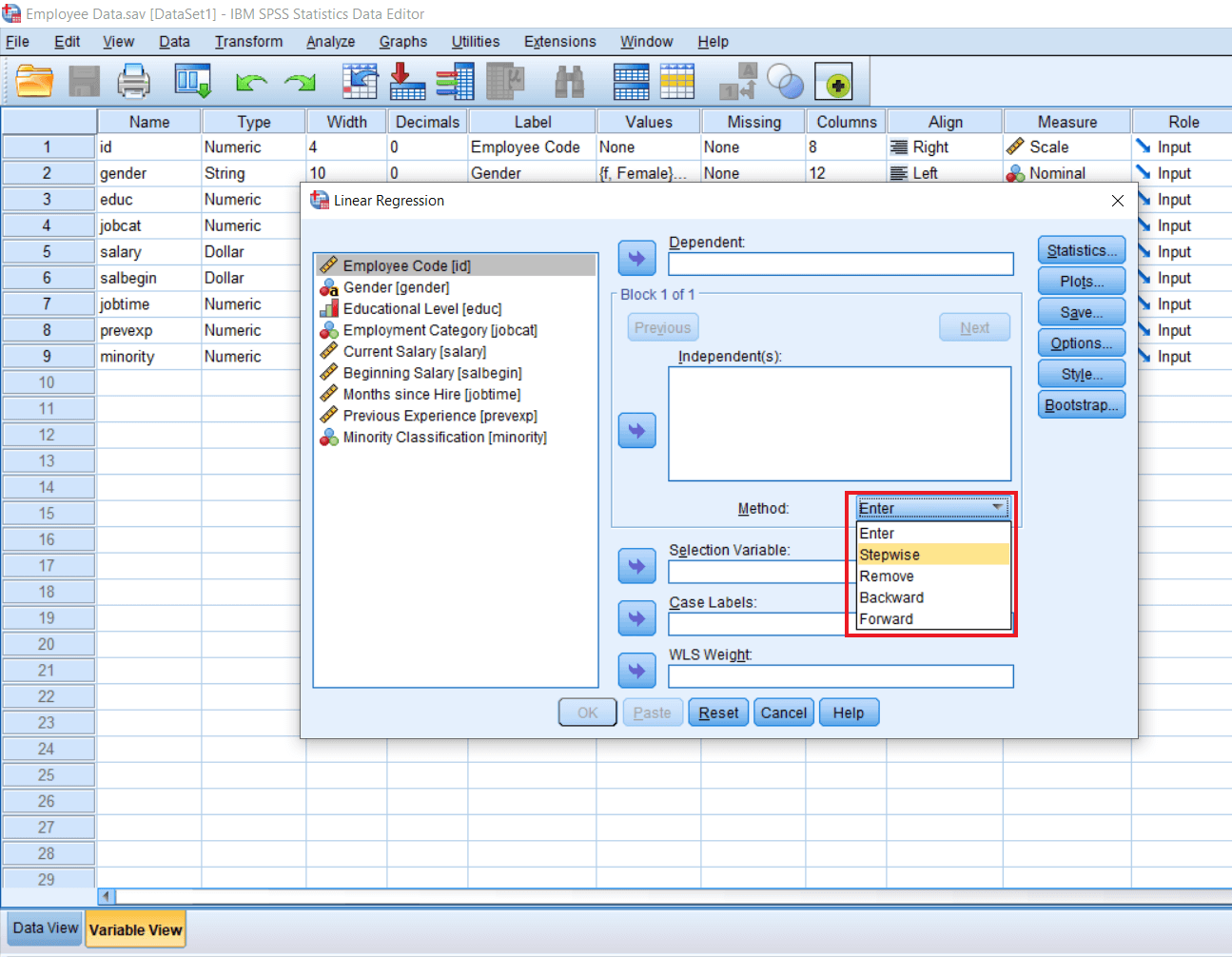Open the Analyze menu
This screenshot has width=1232, height=957.
[x=330, y=41]
